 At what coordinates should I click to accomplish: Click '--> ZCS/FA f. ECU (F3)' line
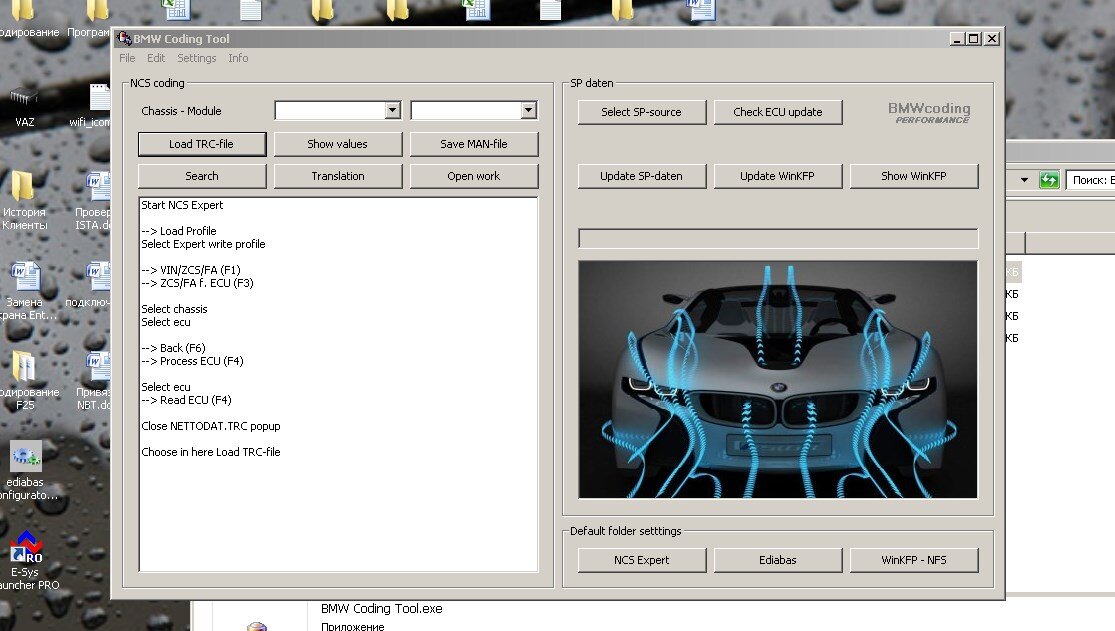click(197, 283)
